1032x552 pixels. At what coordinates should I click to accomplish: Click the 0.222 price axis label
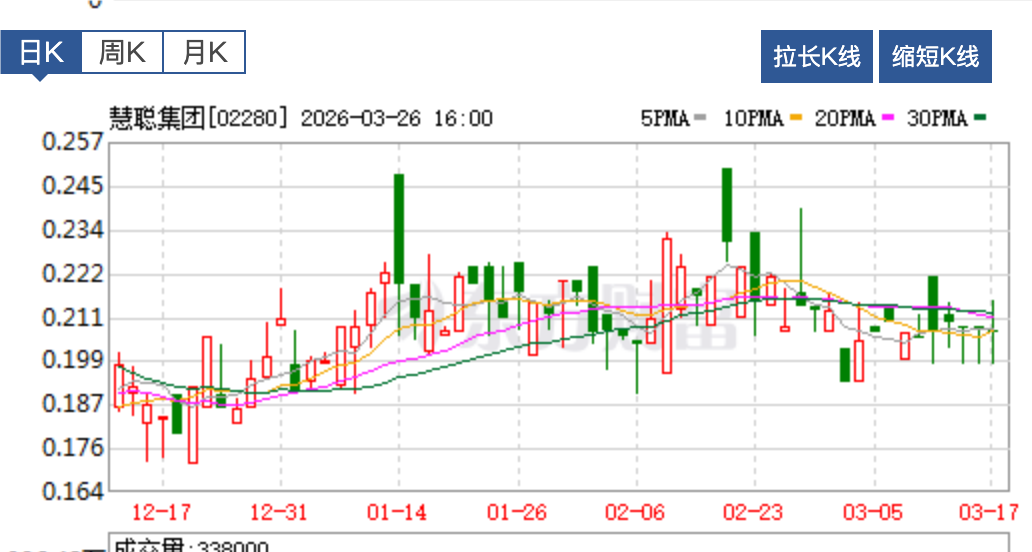tap(72, 274)
